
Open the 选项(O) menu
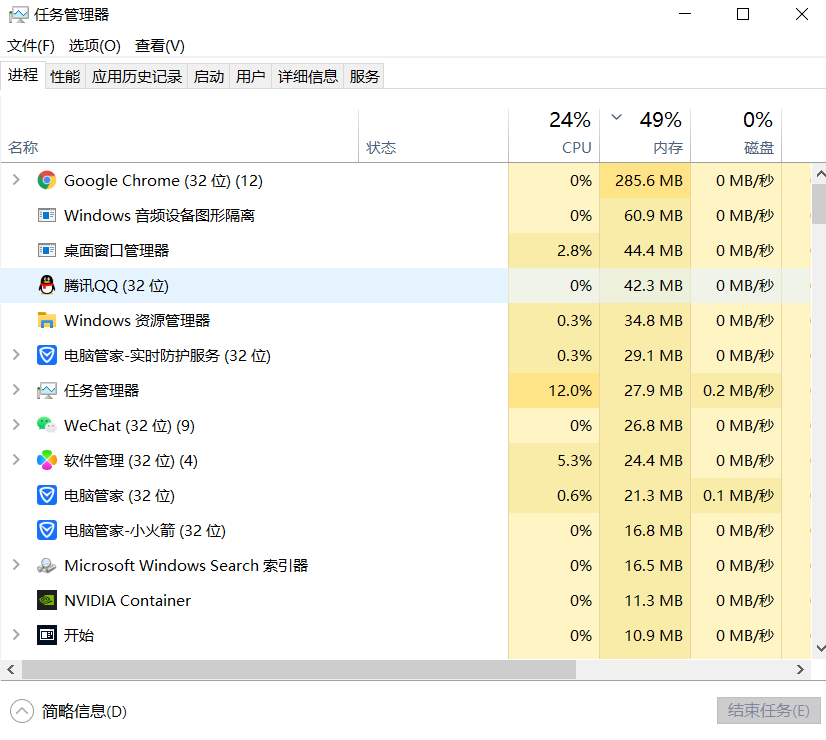coord(94,46)
